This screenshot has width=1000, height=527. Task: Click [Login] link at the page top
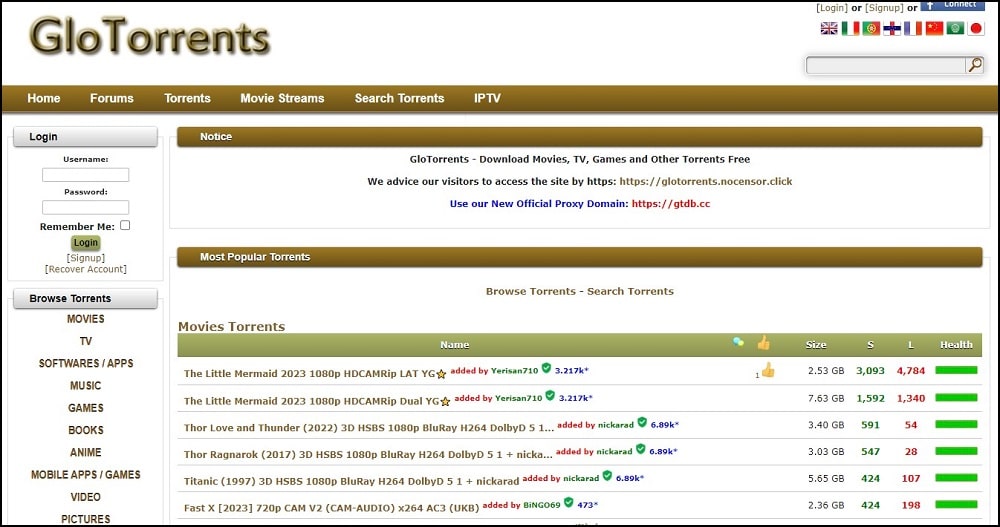pyautogui.click(x=832, y=8)
